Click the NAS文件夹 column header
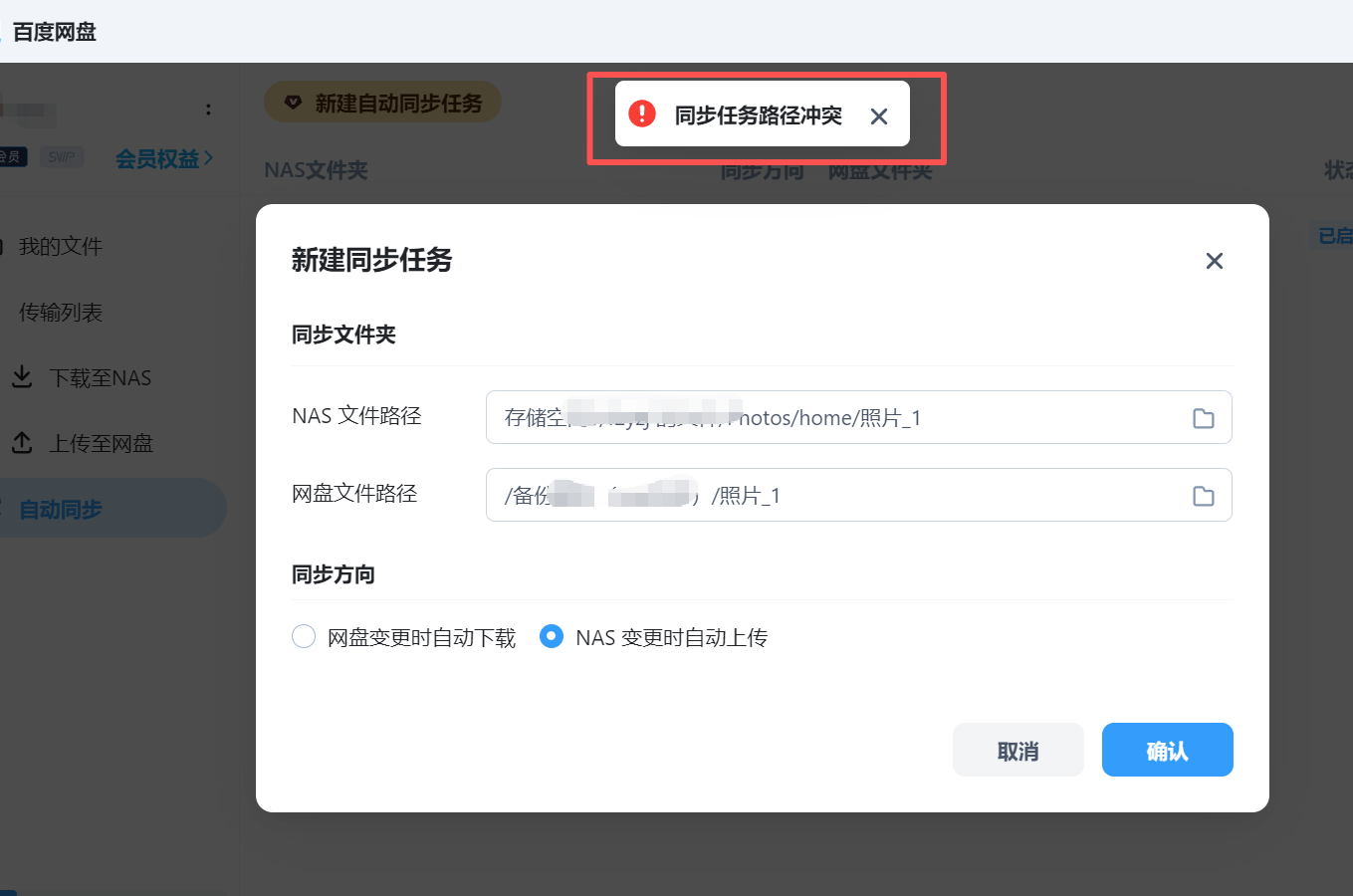This screenshot has width=1353, height=896. pyautogui.click(x=316, y=170)
